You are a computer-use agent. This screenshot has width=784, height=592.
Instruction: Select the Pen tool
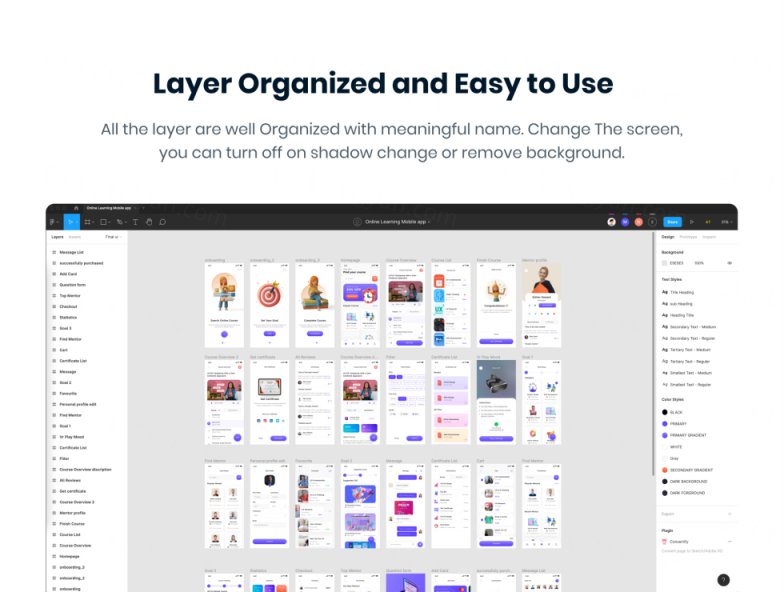[x=120, y=222]
